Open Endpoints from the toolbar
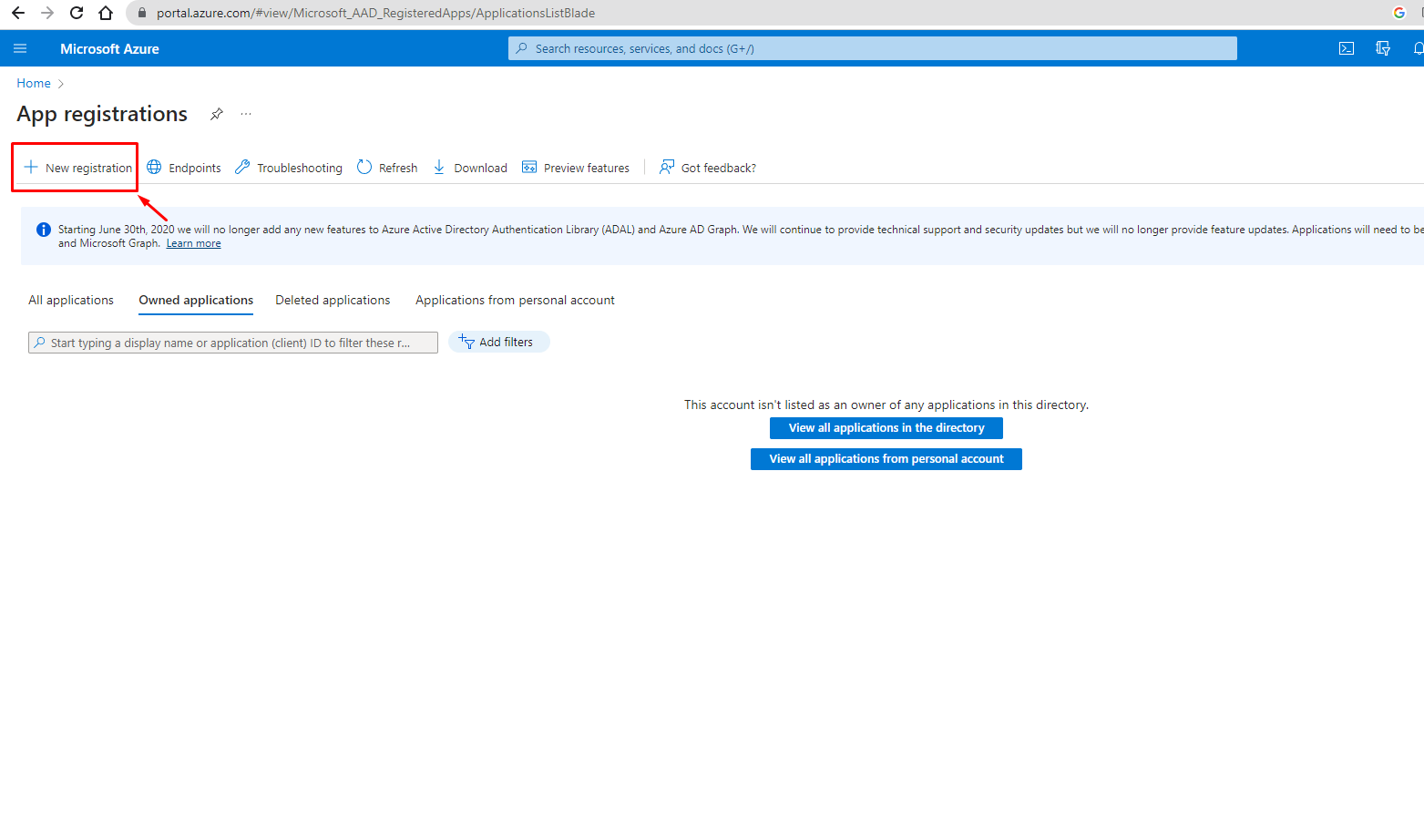Screen dimensions: 1424x840 point(184,168)
